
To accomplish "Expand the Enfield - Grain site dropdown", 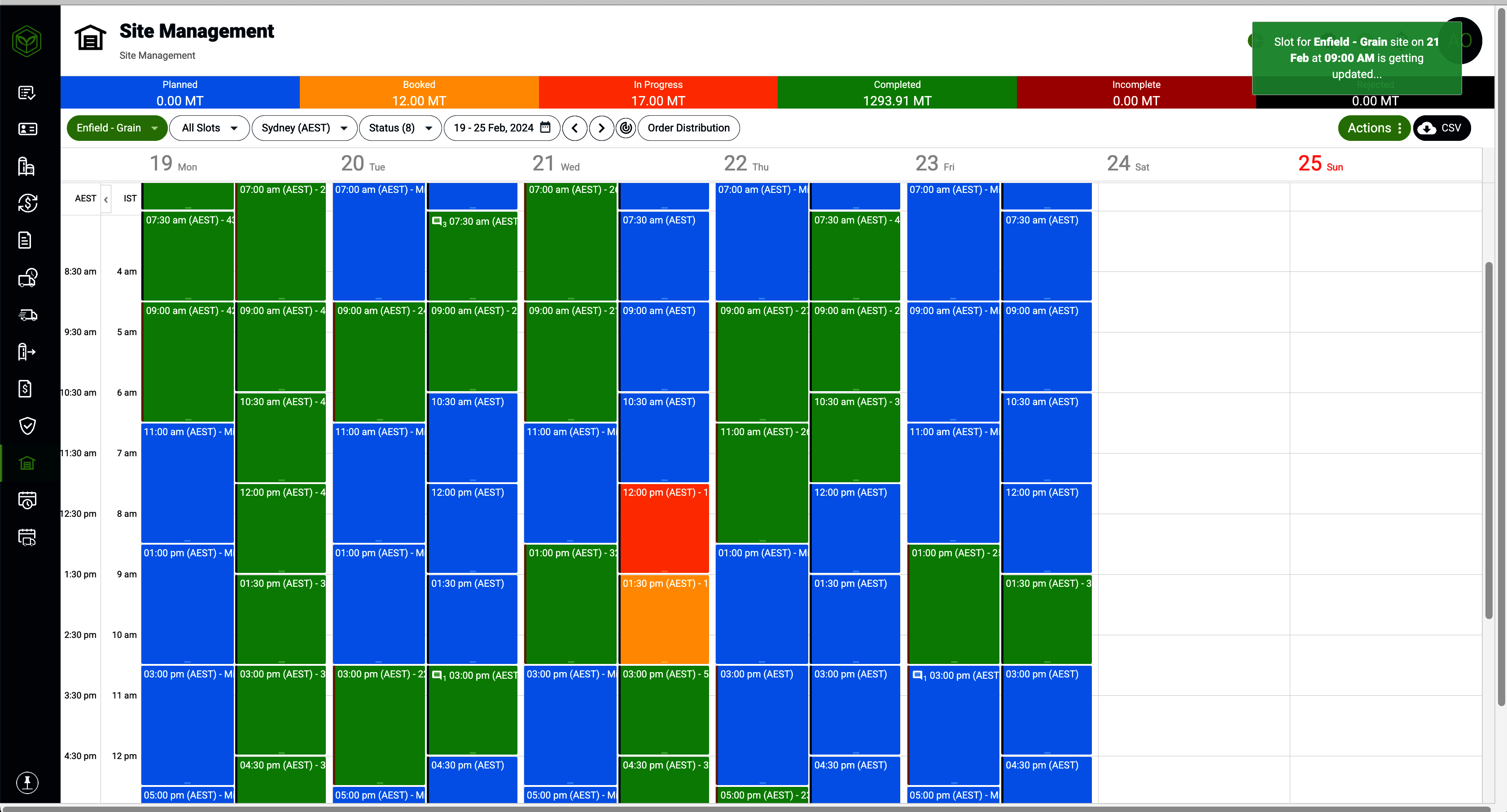I will pyautogui.click(x=117, y=127).
